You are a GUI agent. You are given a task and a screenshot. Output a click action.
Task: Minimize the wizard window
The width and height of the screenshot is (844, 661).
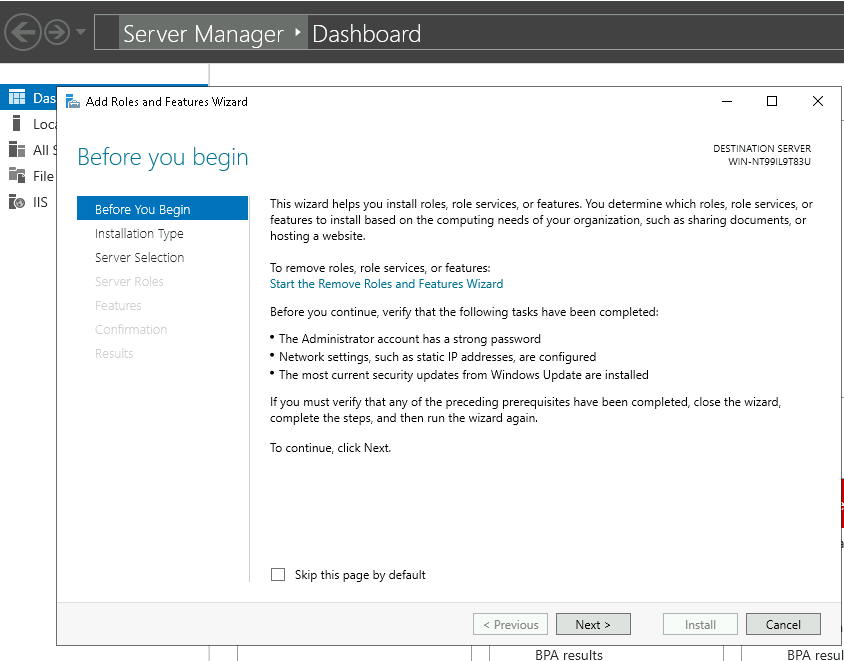click(727, 101)
